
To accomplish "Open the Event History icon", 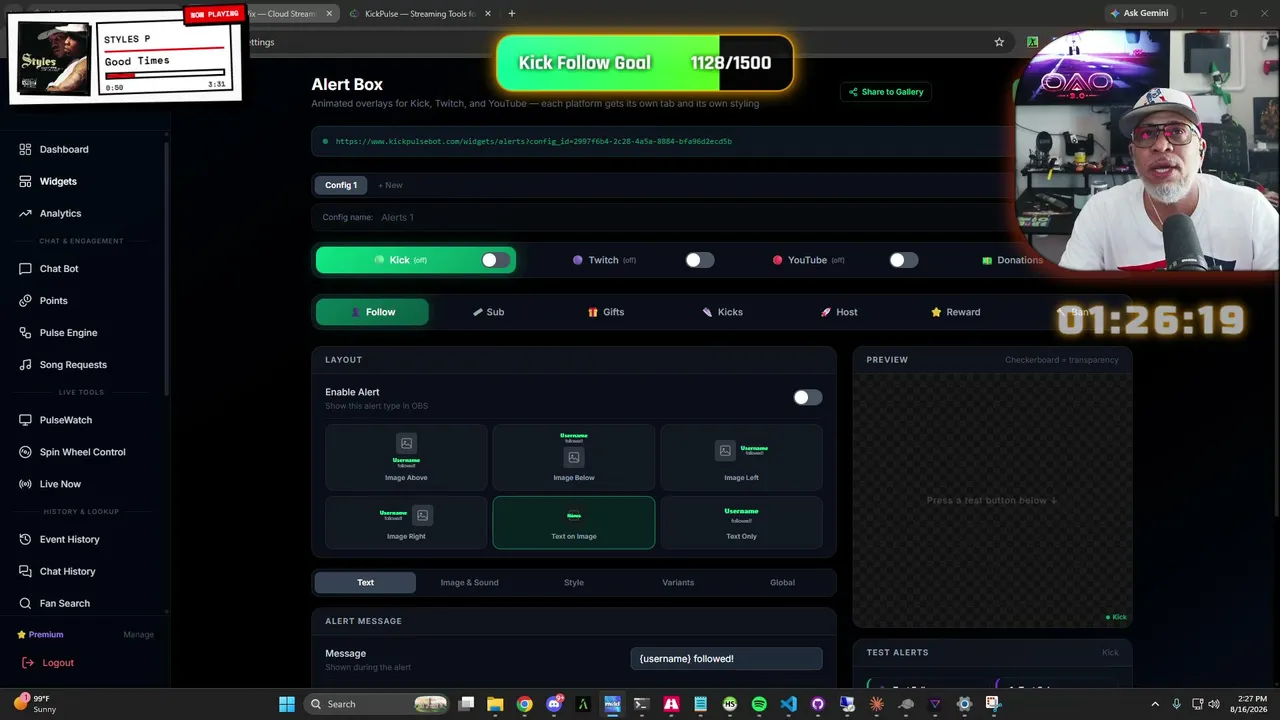I will (x=25, y=540).
